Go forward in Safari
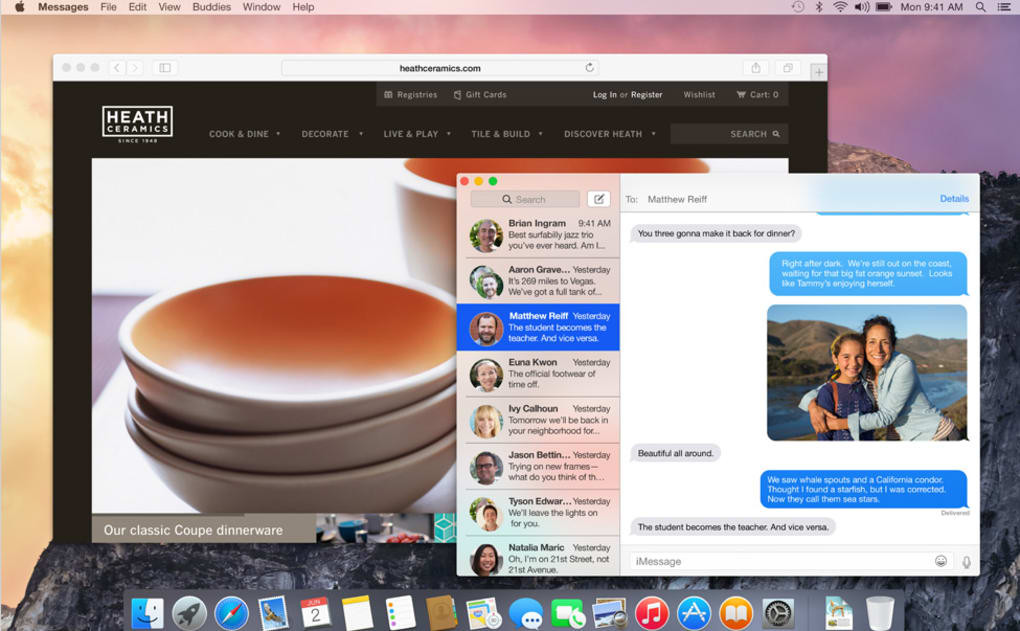Image resolution: width=1020 pixels, height=631 pixels. point(135,68)
